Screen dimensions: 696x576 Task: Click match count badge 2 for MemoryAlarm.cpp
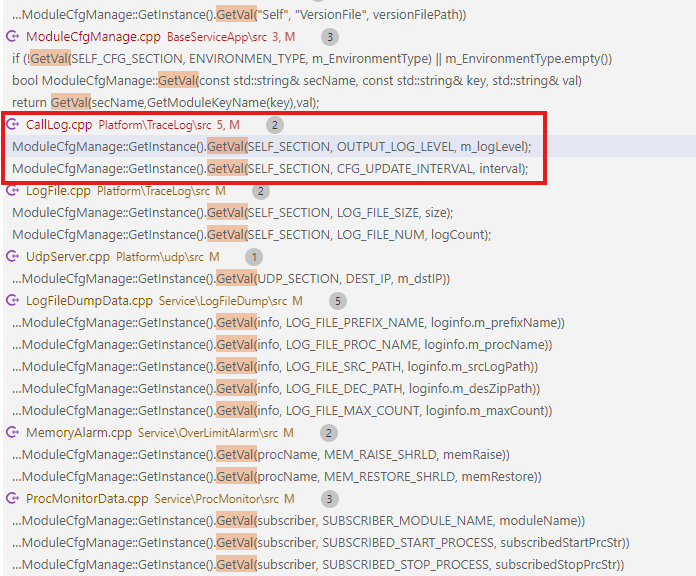(328, 433)
